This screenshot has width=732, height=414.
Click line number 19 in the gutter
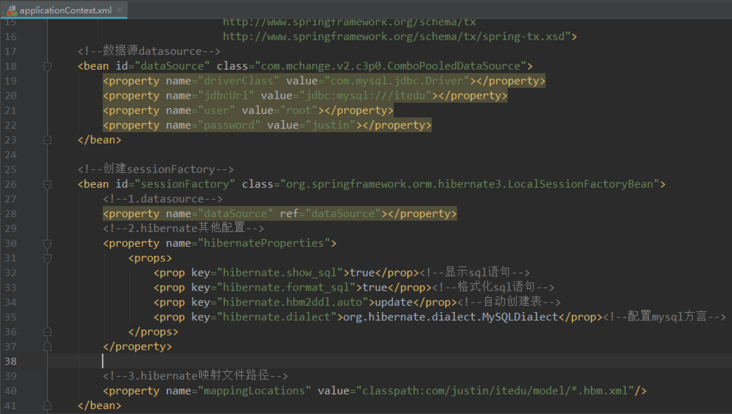10,81
